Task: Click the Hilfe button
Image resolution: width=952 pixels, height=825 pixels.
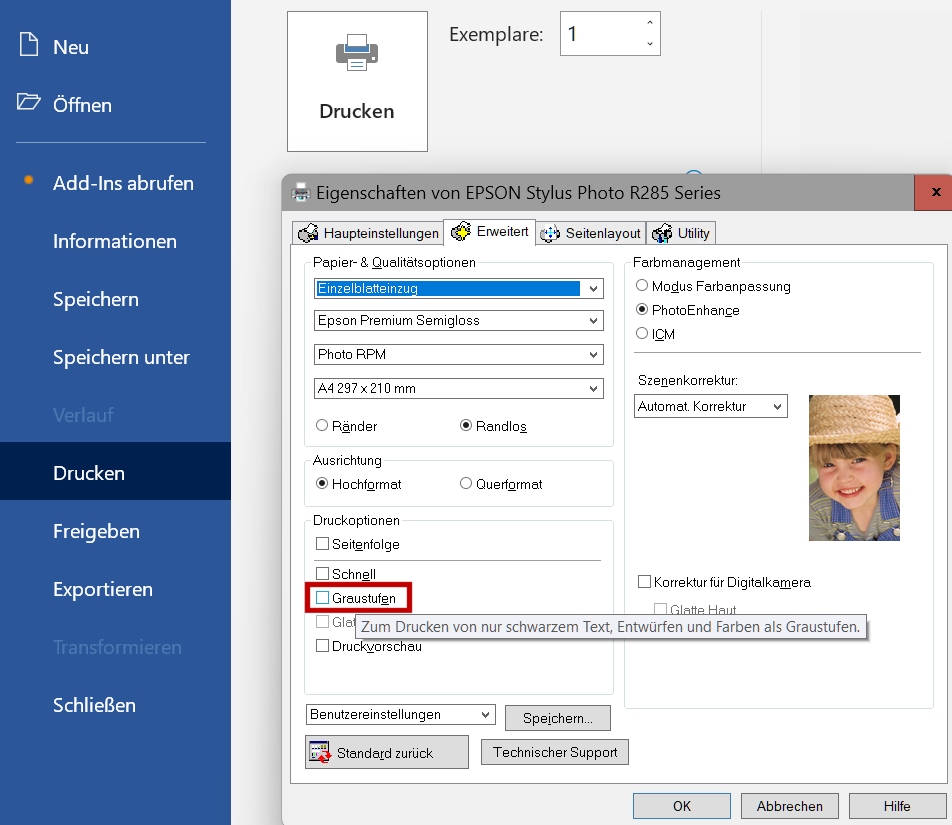Action: click(x=897, y=806)
